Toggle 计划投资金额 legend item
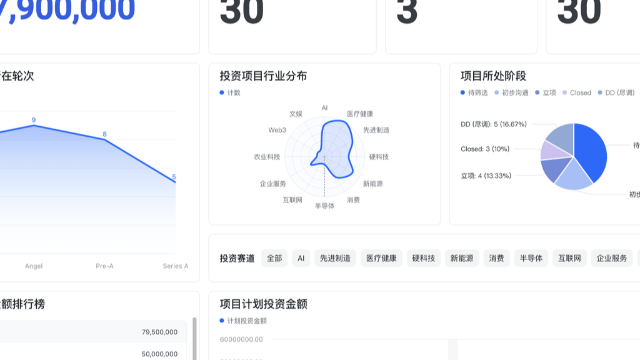The width and height of the screenshot is (640, 360). (x=243, y=321)
